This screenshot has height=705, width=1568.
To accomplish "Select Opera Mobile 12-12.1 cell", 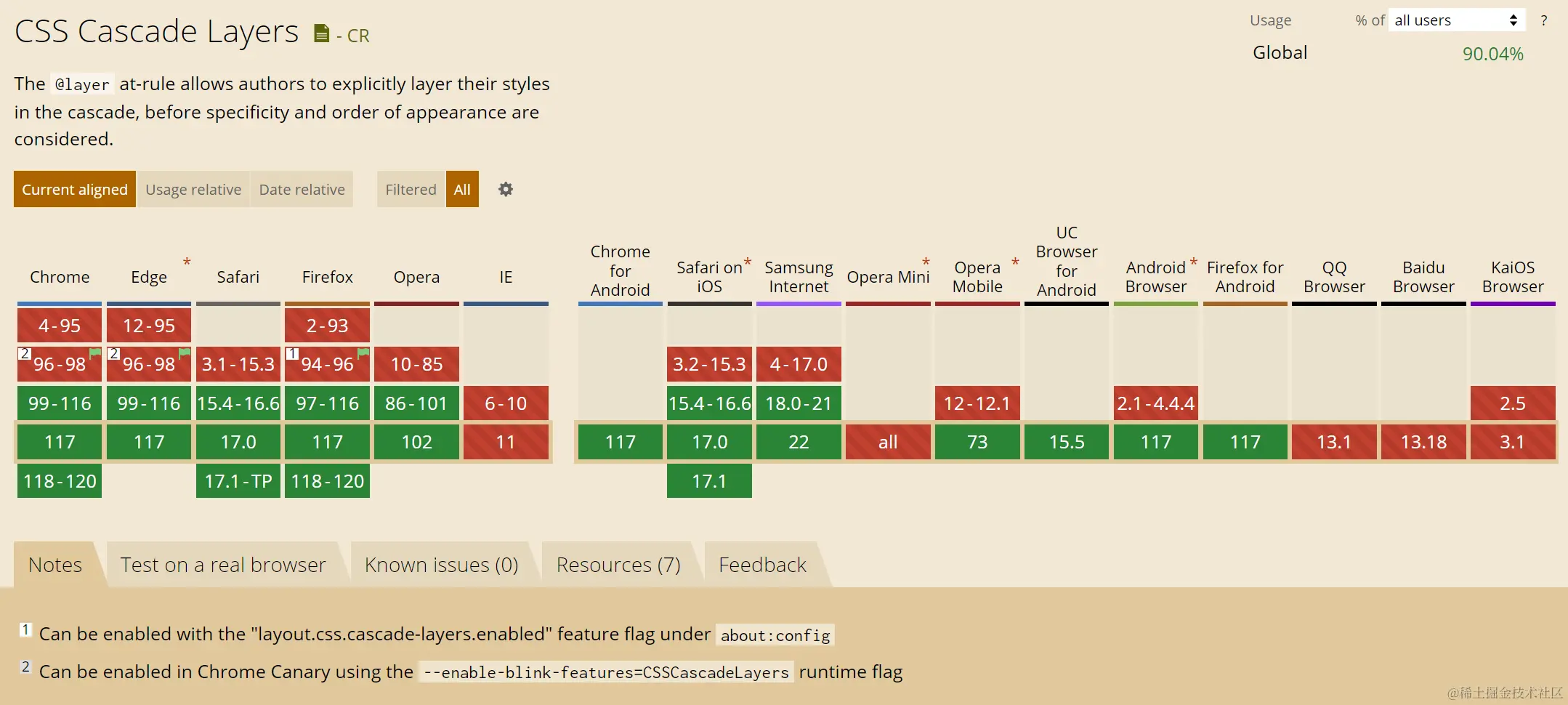I will (977, 403).
